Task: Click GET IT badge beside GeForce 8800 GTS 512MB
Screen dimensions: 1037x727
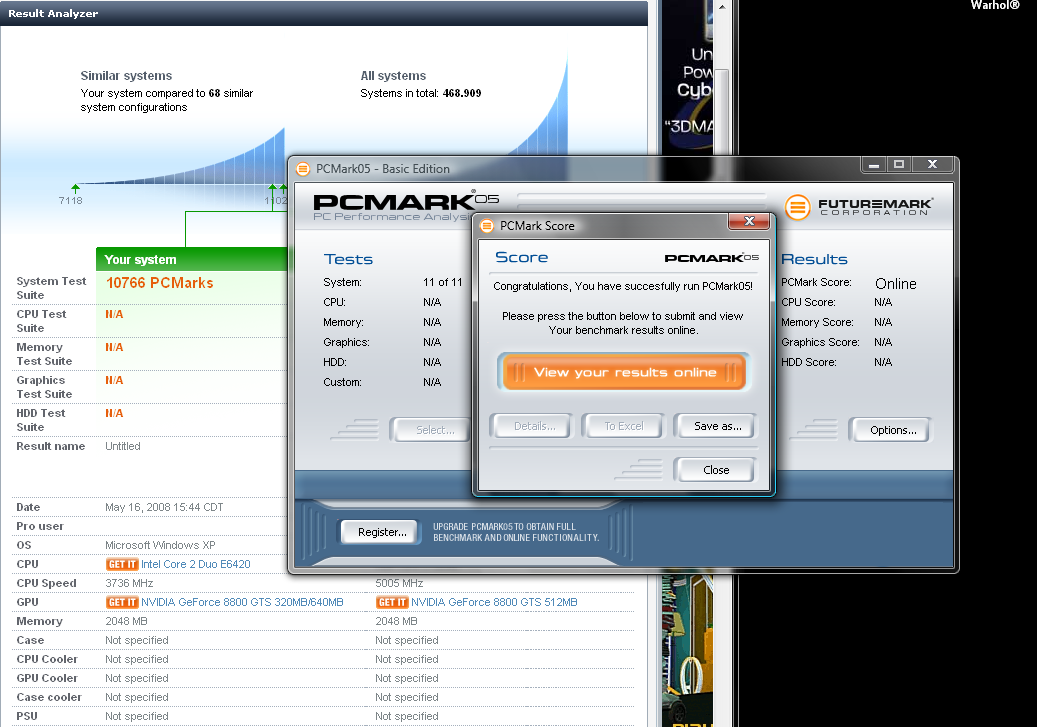Action: click(392, 603)
